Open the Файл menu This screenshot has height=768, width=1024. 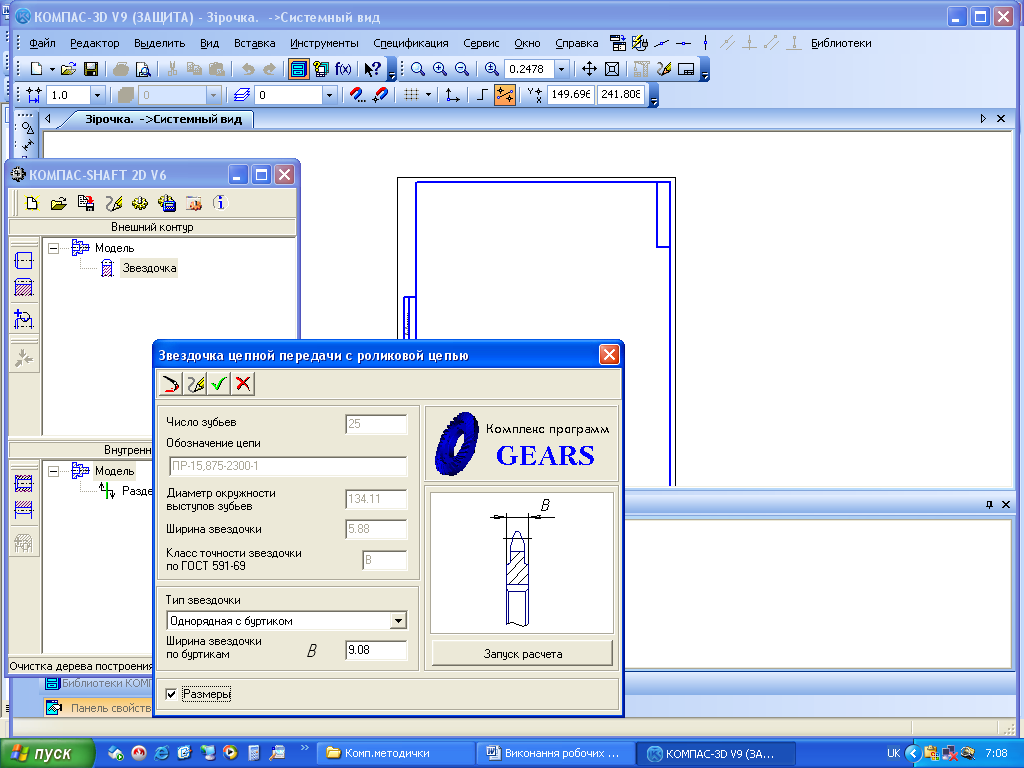[x=42, y=43]
